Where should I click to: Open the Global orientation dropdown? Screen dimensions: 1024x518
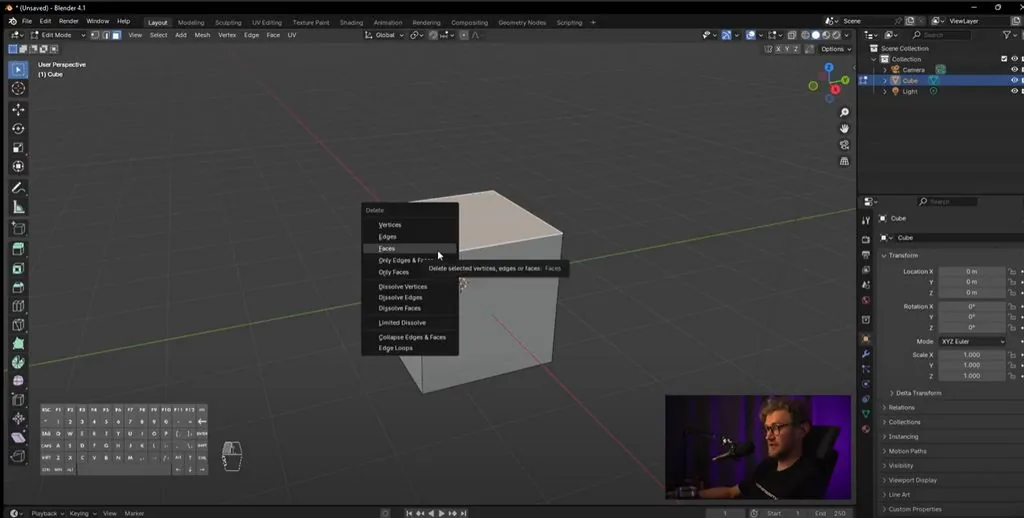(384, 35)
